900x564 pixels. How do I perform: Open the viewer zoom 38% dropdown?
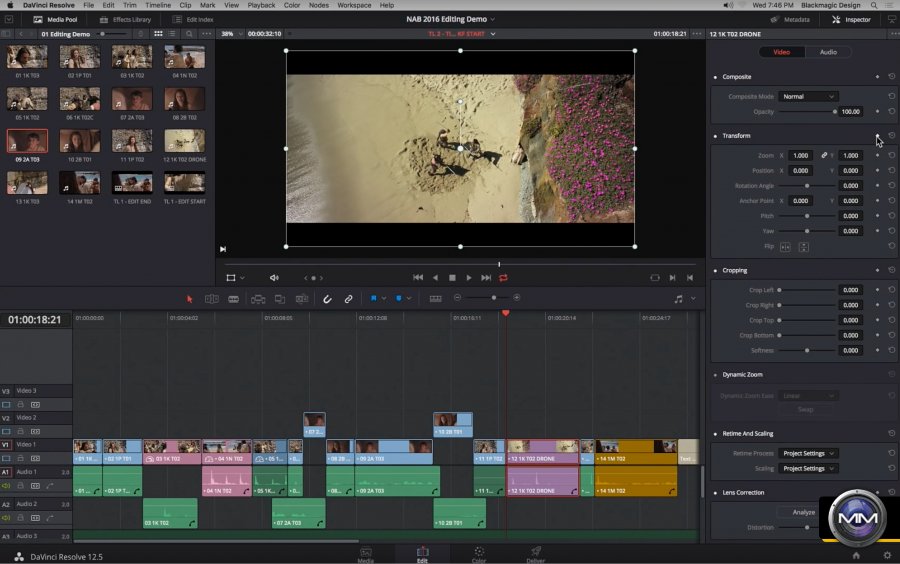(232, 34)
